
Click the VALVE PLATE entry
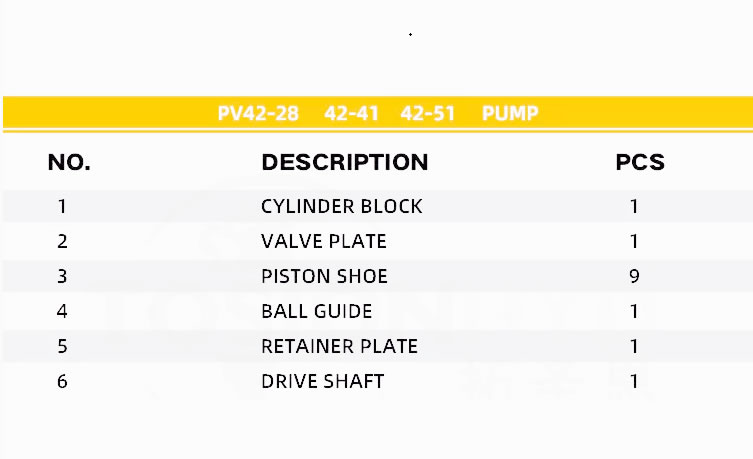[x=323, y=242]
